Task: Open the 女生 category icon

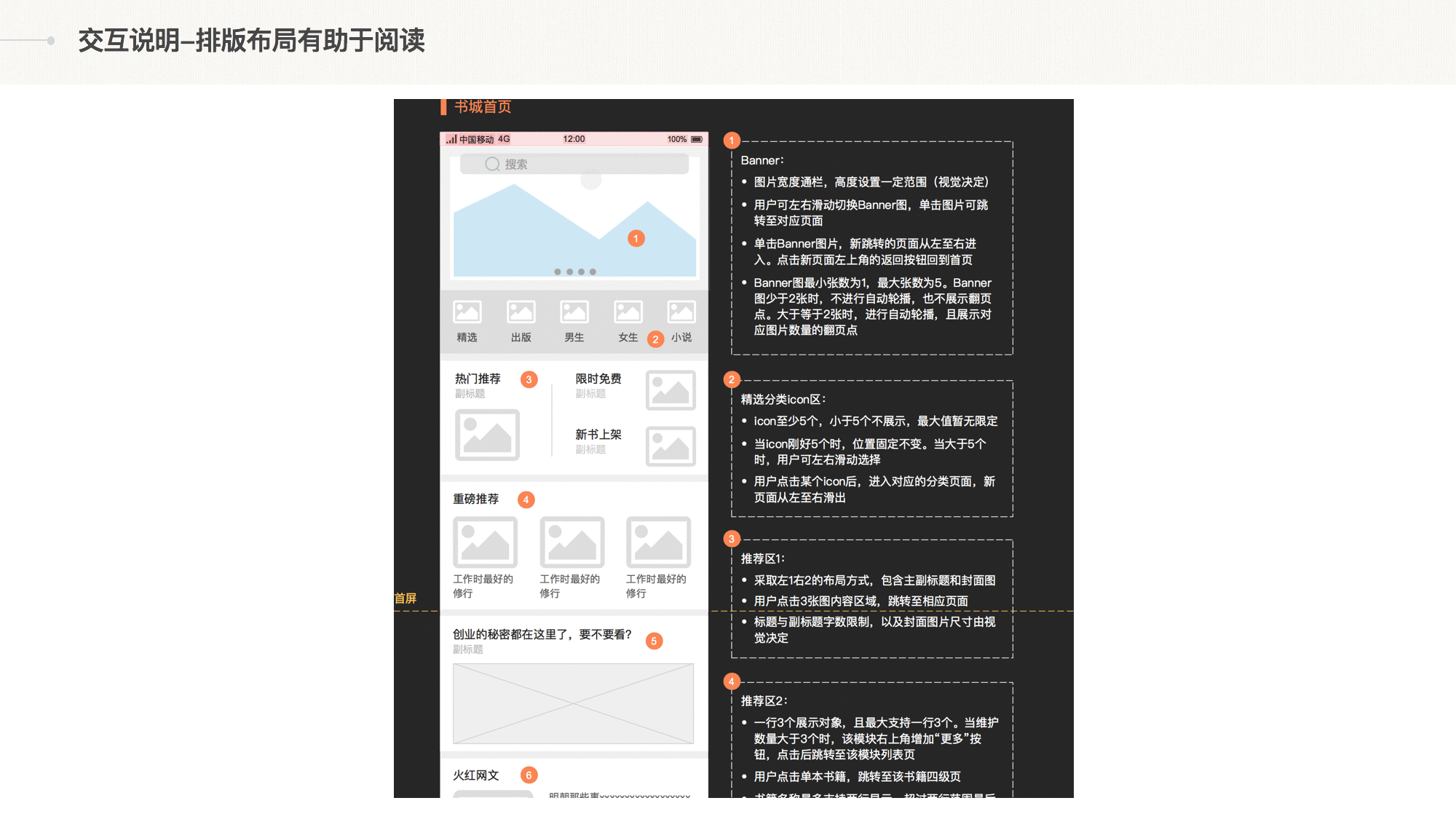Action: point(628,312)
